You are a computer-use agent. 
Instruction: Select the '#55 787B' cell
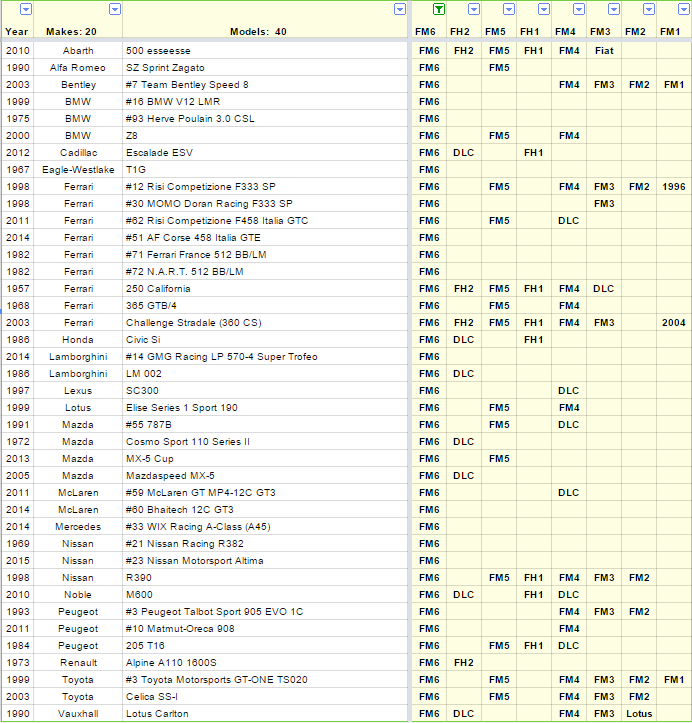pos(265,425)
